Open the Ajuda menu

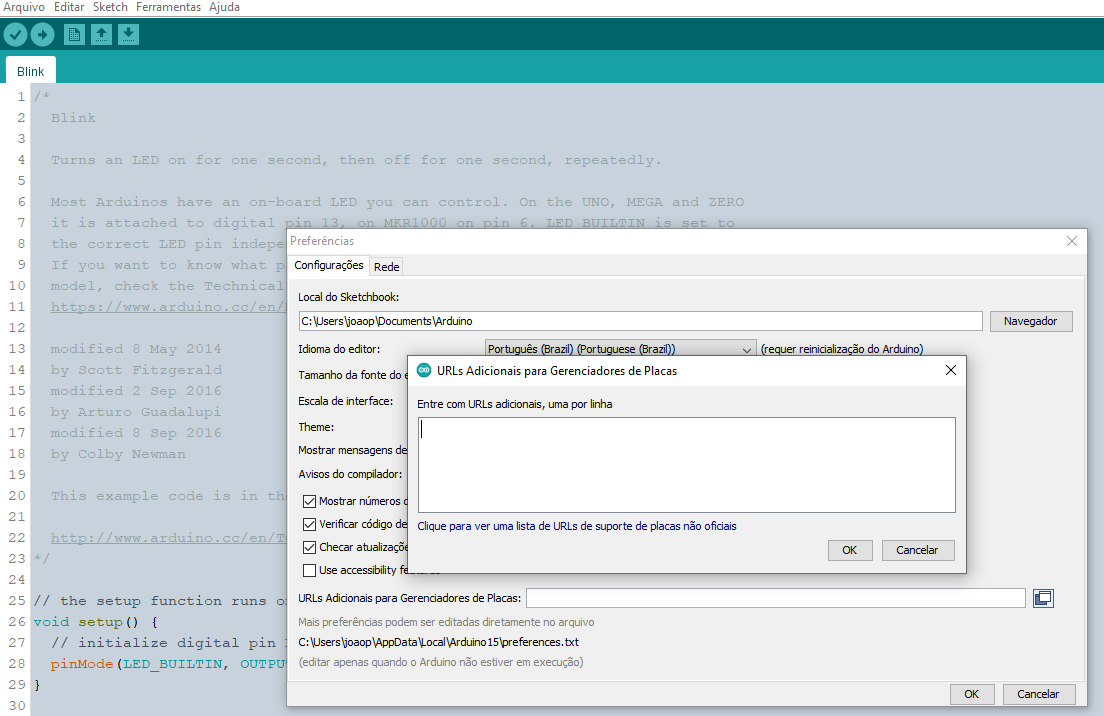[225, 7]
